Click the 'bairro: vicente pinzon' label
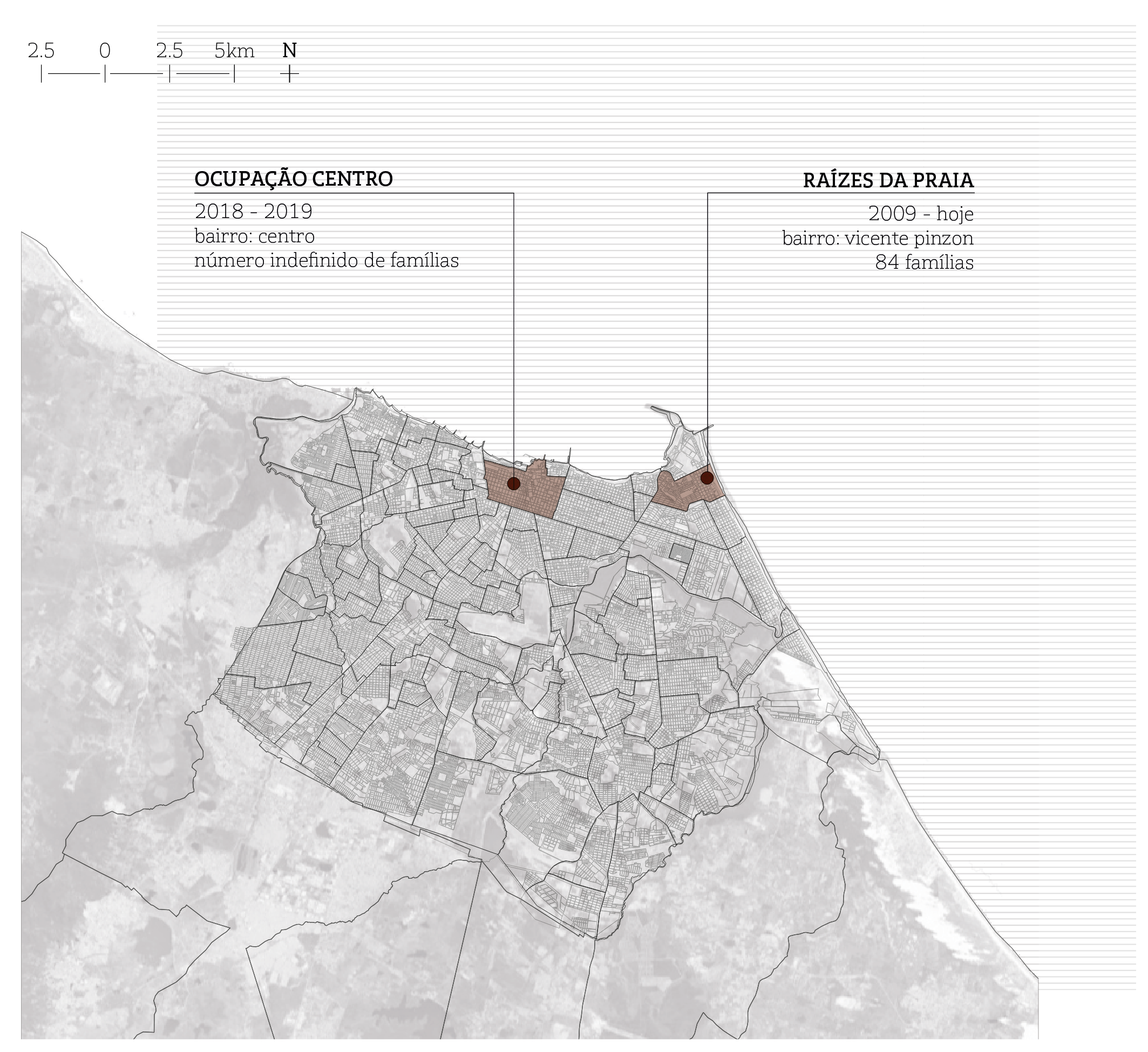The image size is (1148, 1052). coord(877,238)
